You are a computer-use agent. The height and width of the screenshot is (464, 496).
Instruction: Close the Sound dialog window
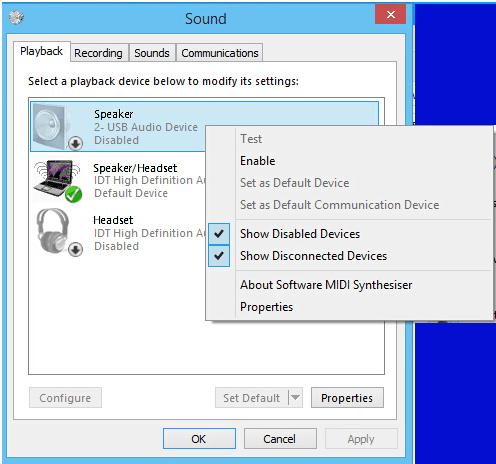pos(391,14)
